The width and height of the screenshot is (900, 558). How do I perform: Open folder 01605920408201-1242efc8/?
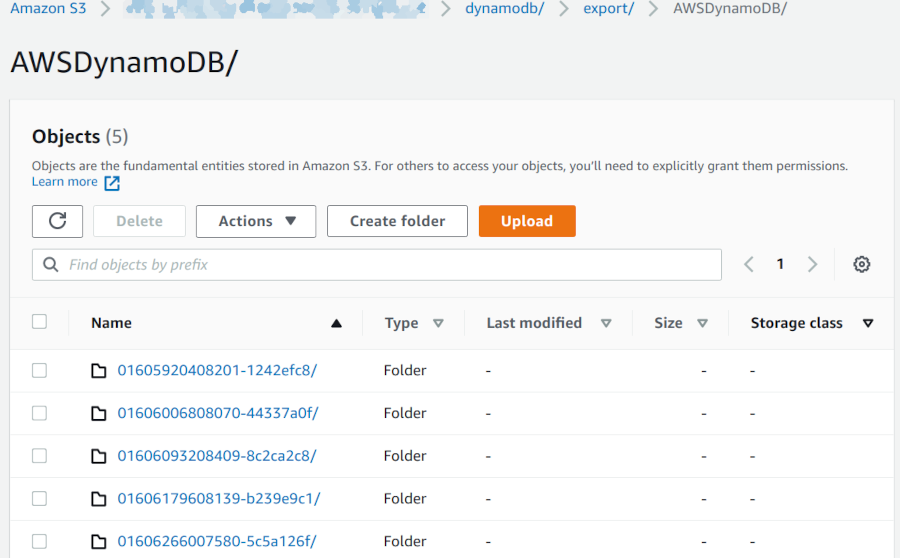pyautogui.click(x=217, y=370)
